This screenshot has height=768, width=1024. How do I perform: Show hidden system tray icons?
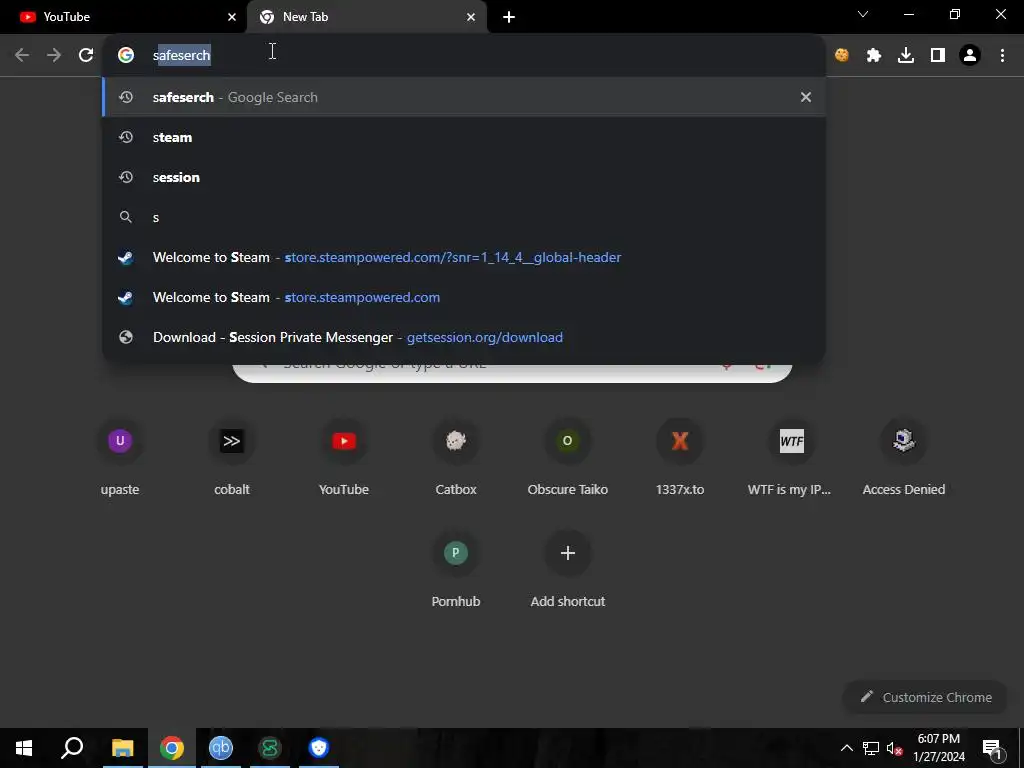click(846, 748)
